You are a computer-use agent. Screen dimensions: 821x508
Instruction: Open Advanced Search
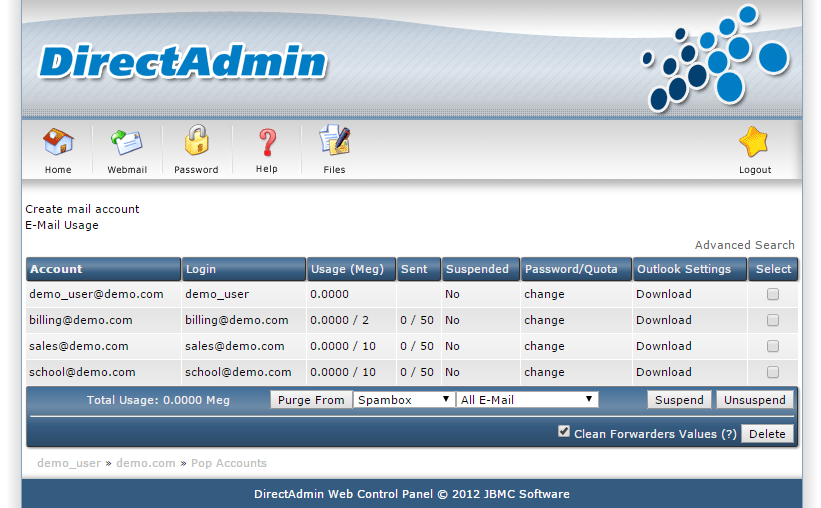click(x=745, y=245)
